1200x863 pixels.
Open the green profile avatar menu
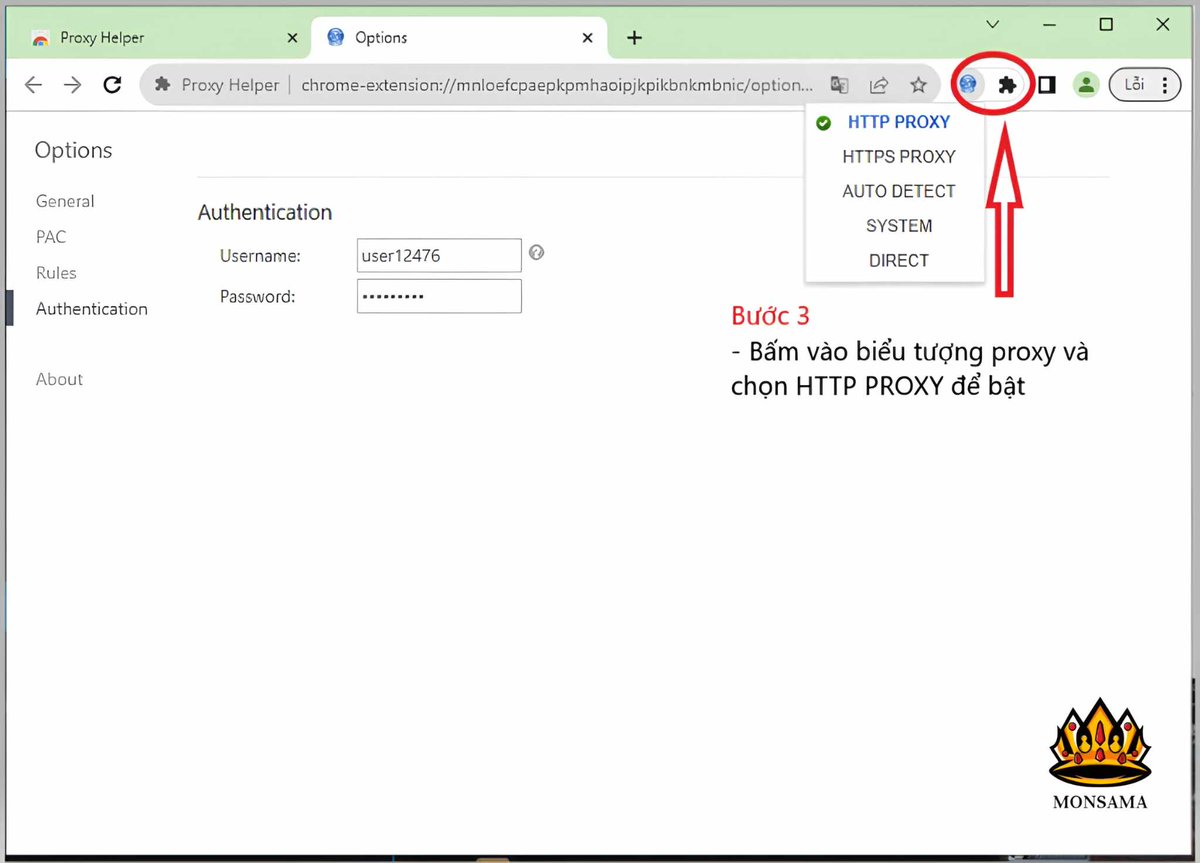pos(1086,85)
